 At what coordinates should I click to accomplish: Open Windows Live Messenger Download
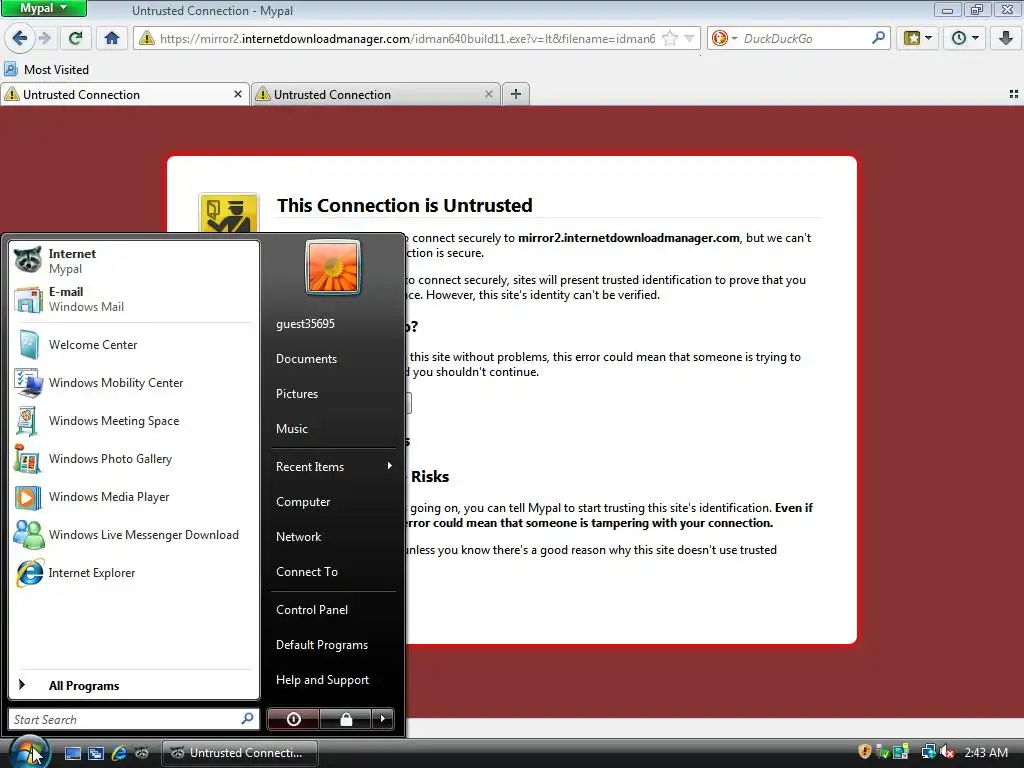tap(134, 535)
